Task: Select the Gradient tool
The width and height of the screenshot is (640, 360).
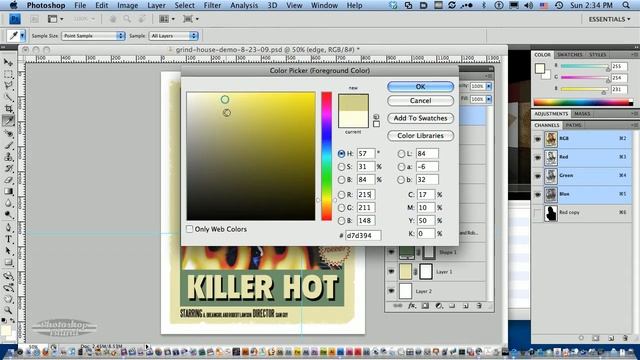Action: pos(8,191)
